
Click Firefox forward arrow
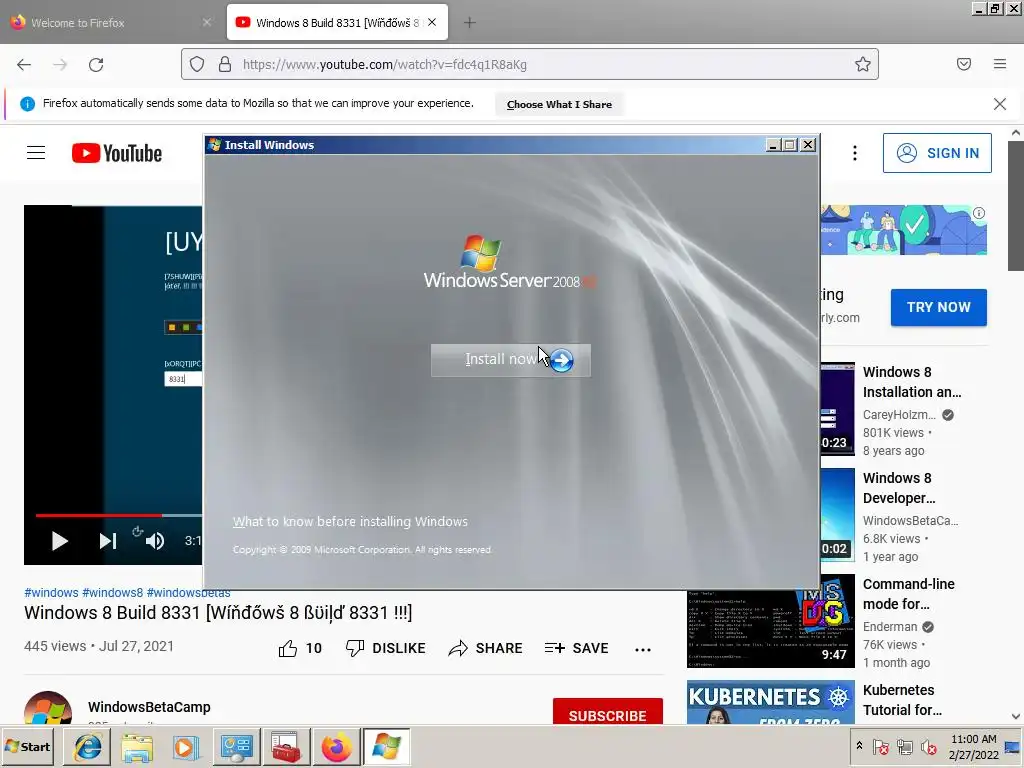coord(60,65)
